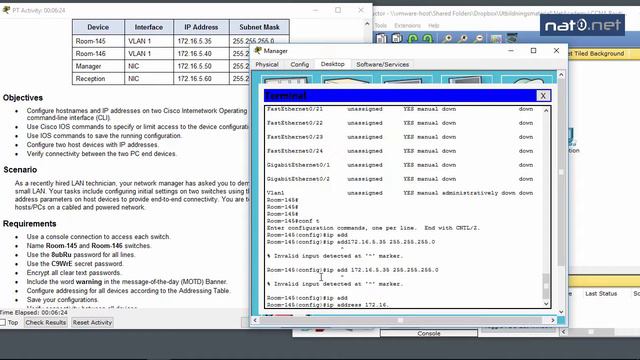Click Manager desktop scroll up arrow
The width and height of the screenshot is (640, 360).
click(x=561, y=75)
